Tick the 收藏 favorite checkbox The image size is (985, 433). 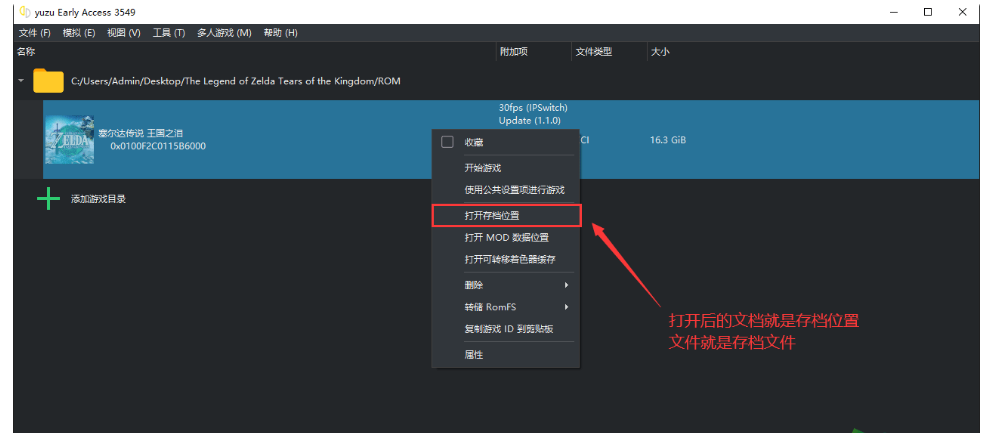(x=447, y=142)
